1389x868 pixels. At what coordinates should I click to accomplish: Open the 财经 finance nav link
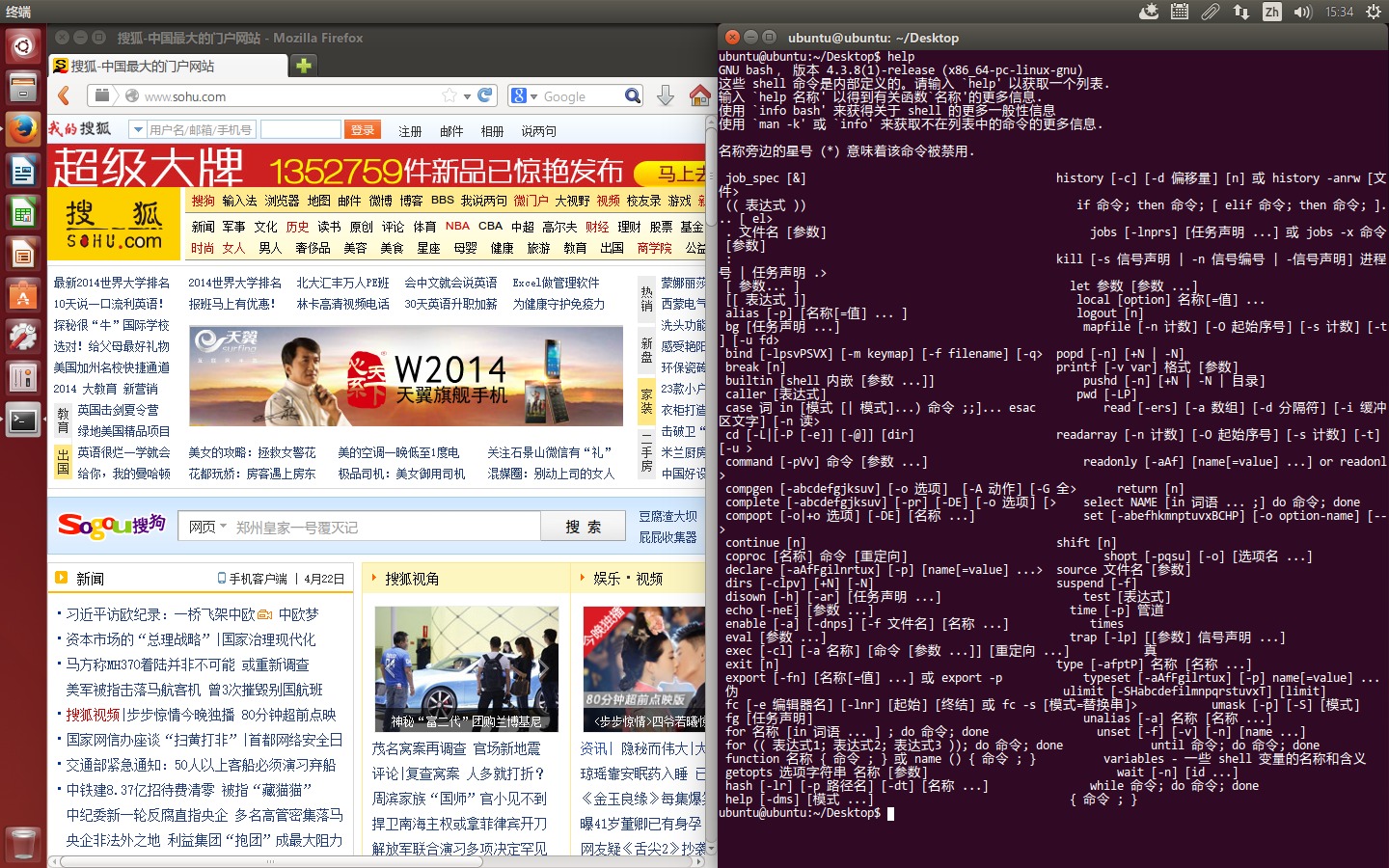(x=597, y=227)
